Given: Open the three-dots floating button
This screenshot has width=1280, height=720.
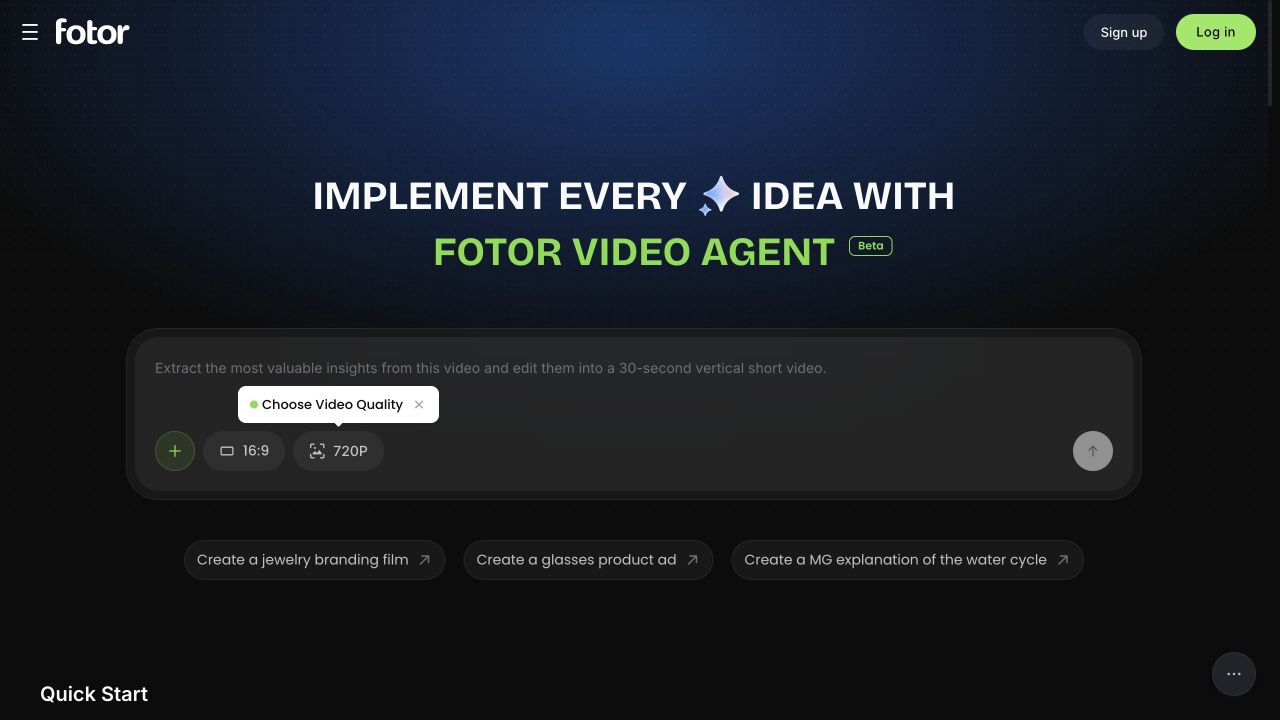Looking at the screenshot, I should 1234,674.
